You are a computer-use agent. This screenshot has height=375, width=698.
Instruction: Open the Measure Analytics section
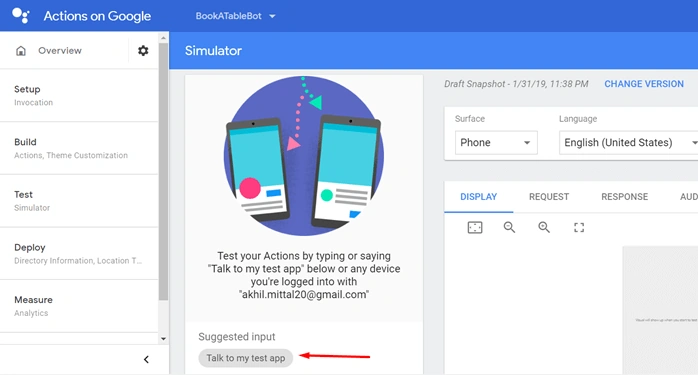point(79,306)
